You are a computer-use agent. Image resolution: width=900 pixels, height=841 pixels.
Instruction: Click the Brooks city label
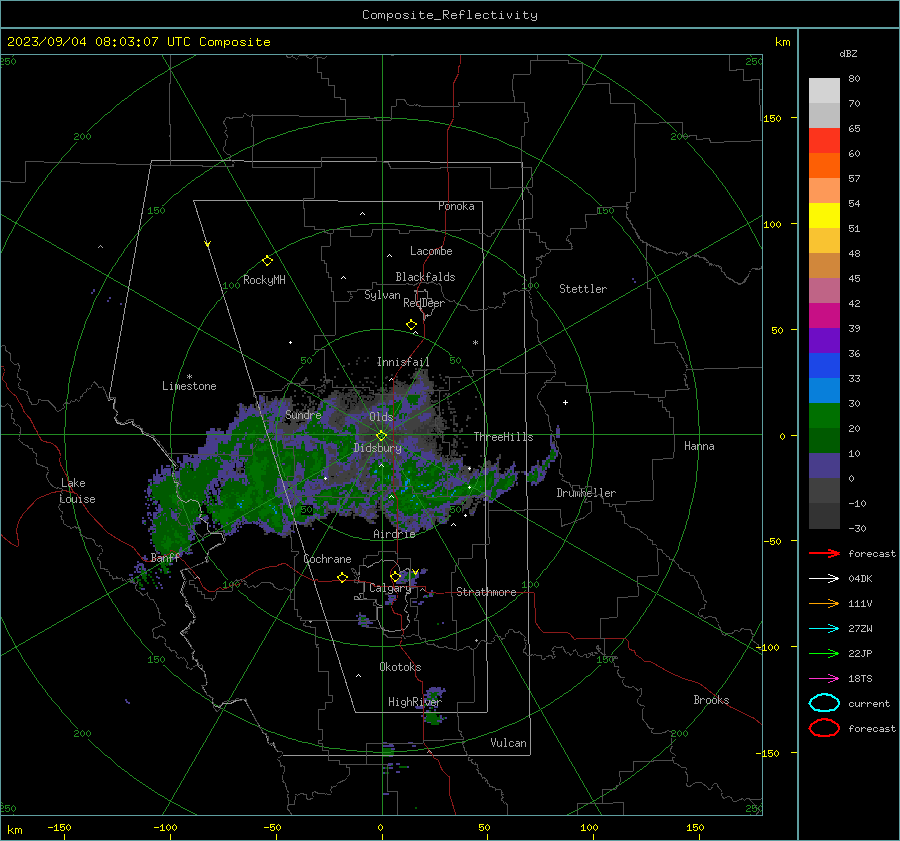(711, 700)
